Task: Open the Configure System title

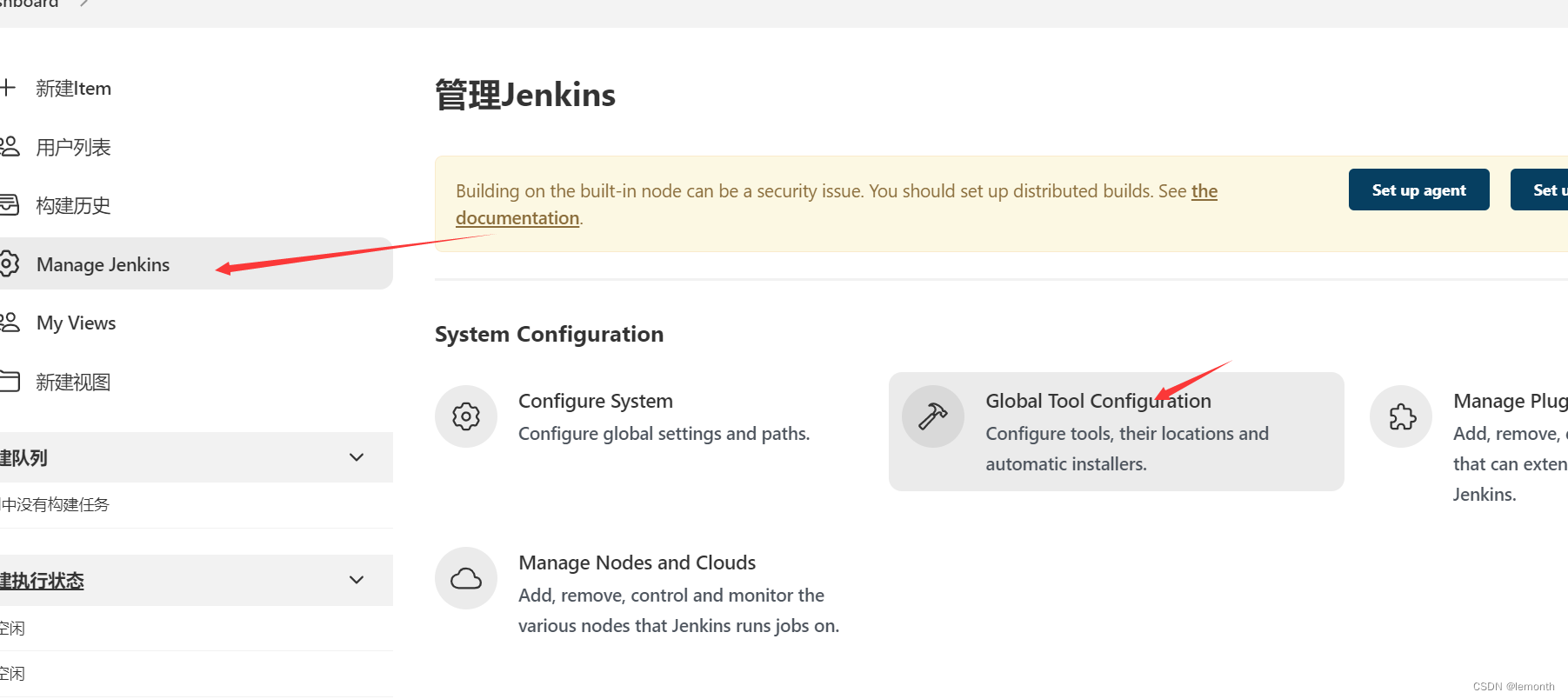Action: [x=596, y=401]
